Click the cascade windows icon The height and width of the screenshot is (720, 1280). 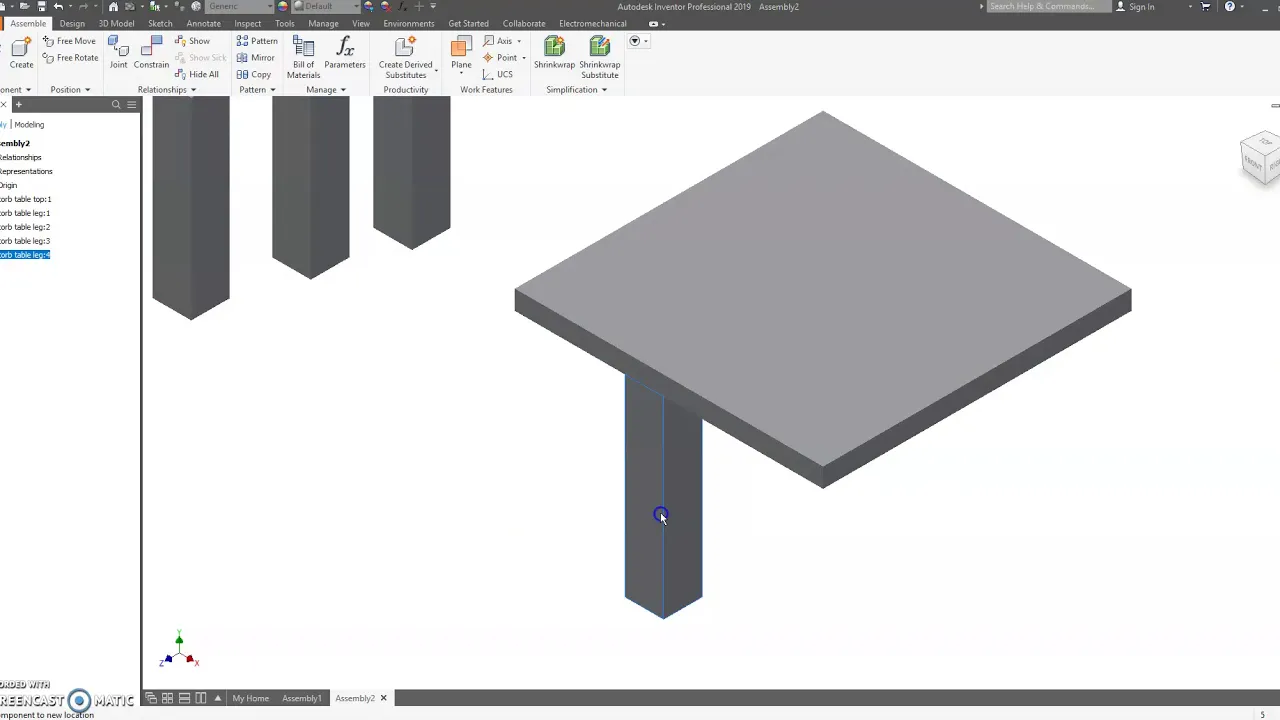point(151,698)
